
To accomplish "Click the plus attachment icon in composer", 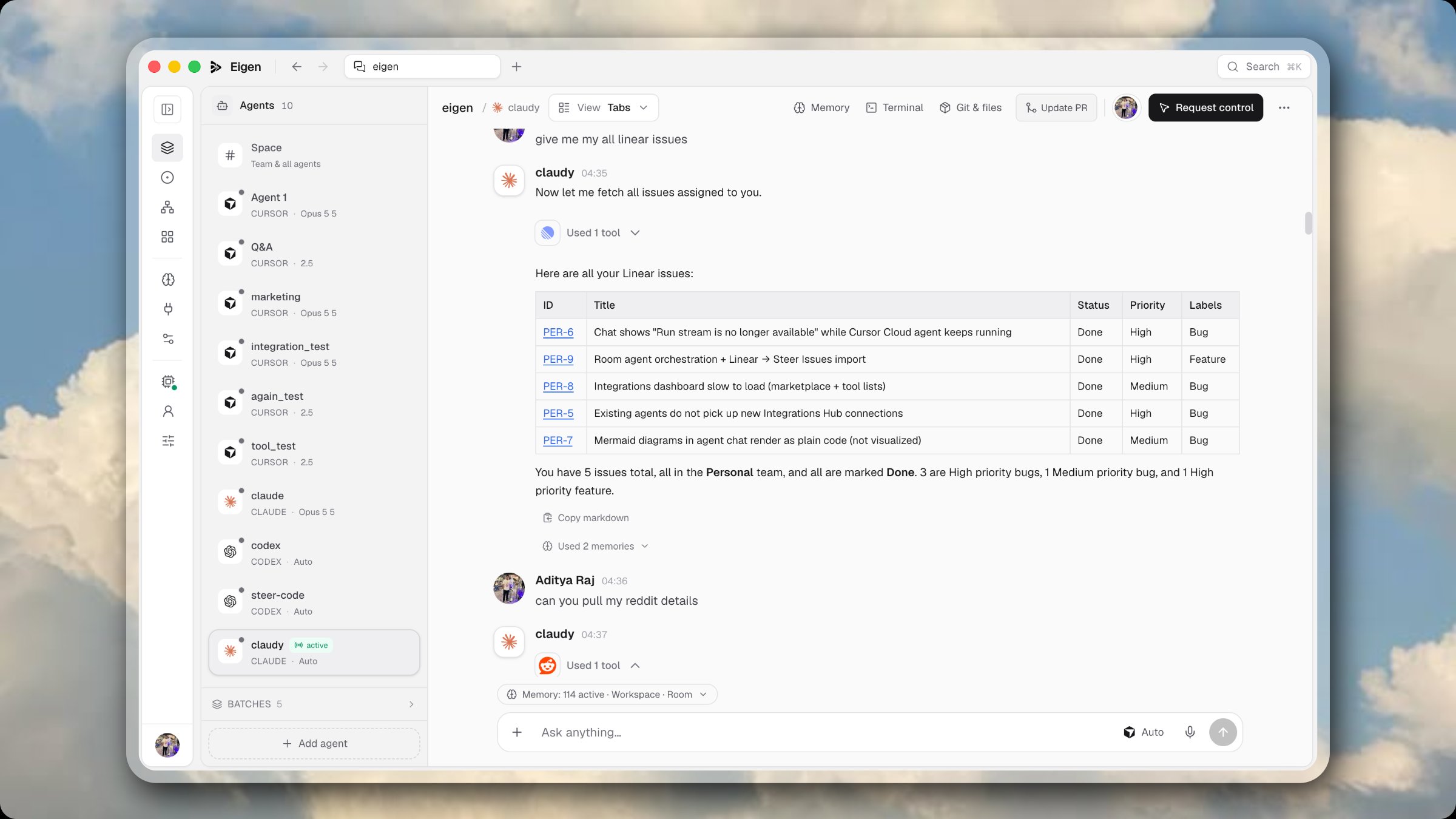I will click(x=517, y=732).
